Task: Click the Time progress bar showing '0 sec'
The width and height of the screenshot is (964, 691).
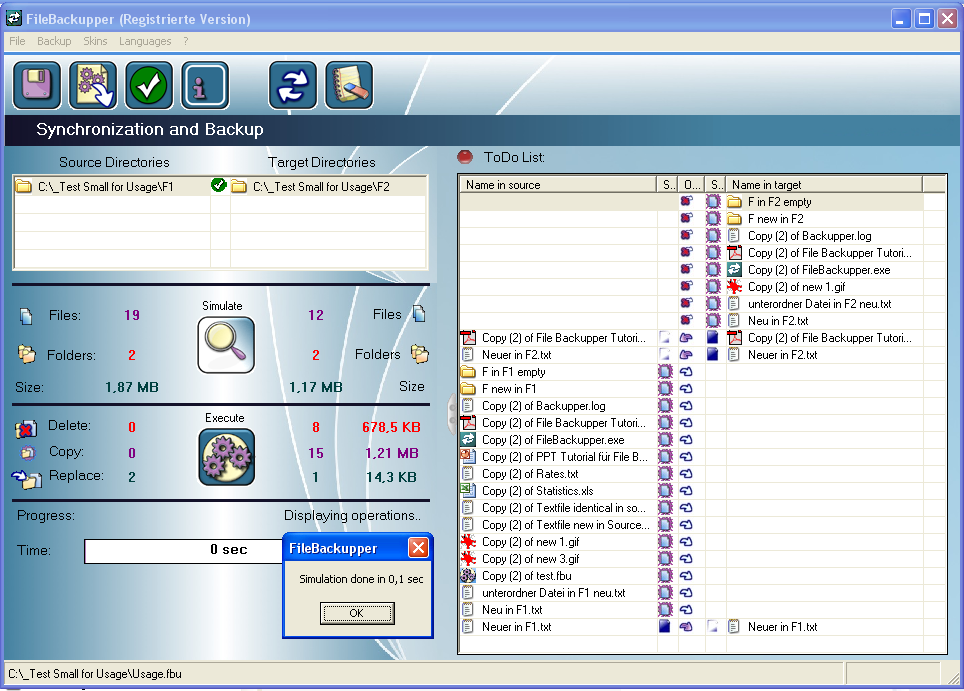Action: 229,550
